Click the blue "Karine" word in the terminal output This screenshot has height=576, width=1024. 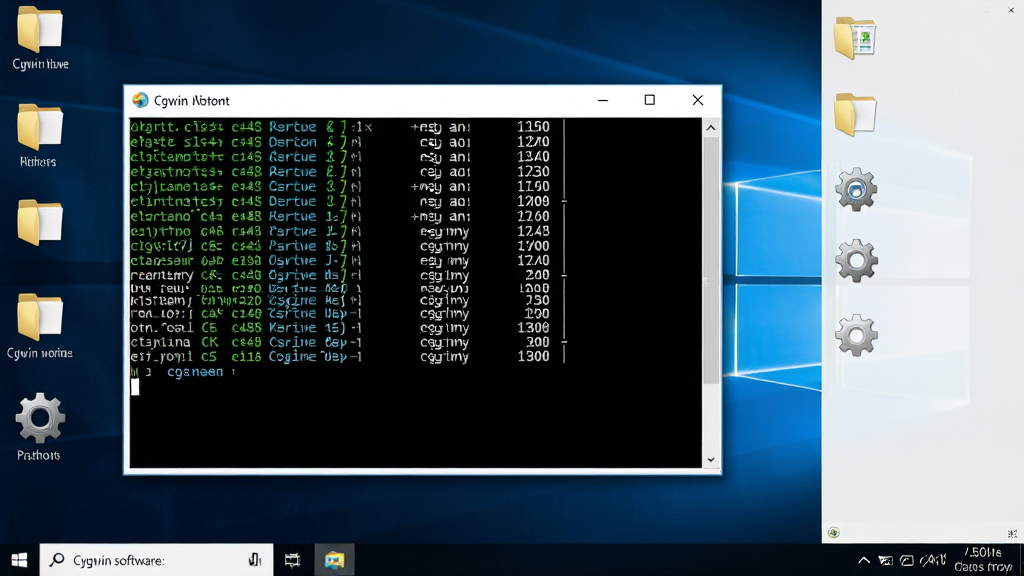click(293, 328)
